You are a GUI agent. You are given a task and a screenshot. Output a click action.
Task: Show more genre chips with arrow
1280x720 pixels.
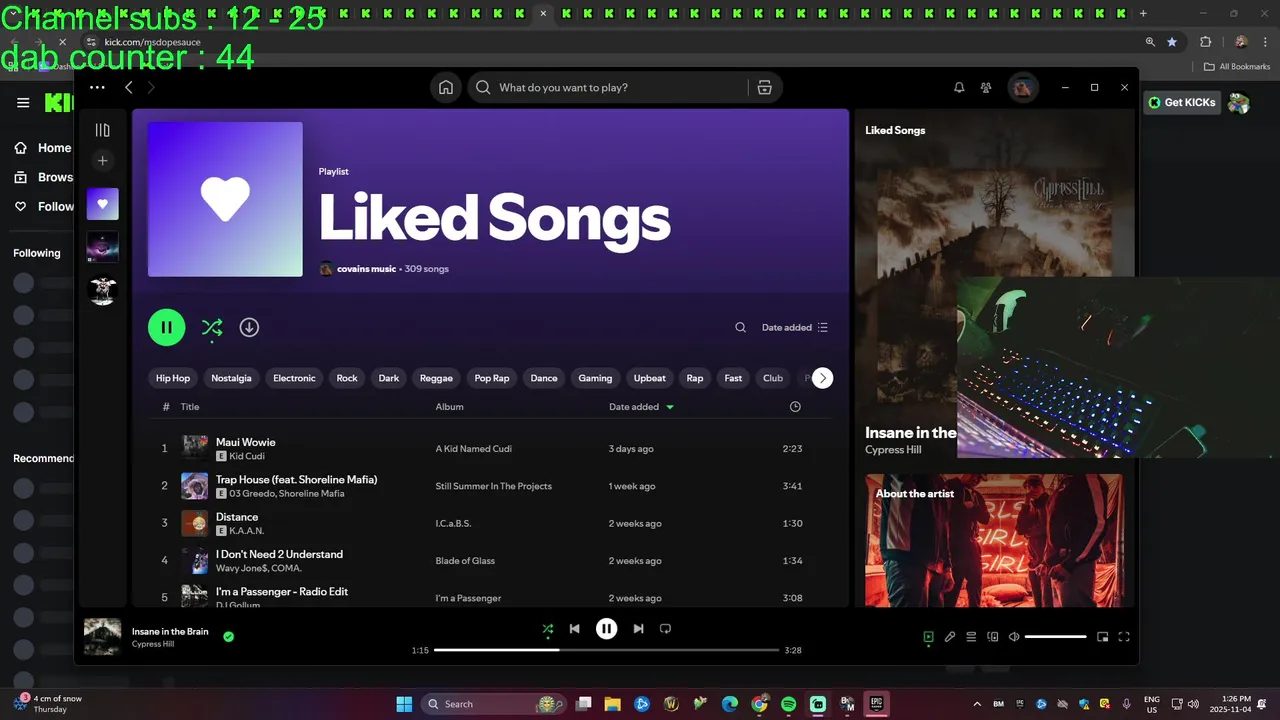tap(822, 378)
